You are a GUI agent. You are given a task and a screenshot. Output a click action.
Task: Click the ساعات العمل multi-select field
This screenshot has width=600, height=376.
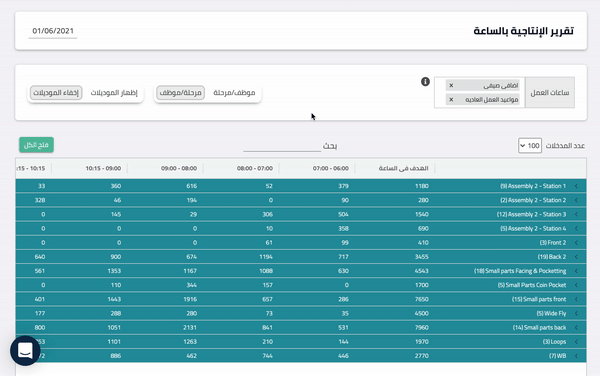tap(479, 93)
